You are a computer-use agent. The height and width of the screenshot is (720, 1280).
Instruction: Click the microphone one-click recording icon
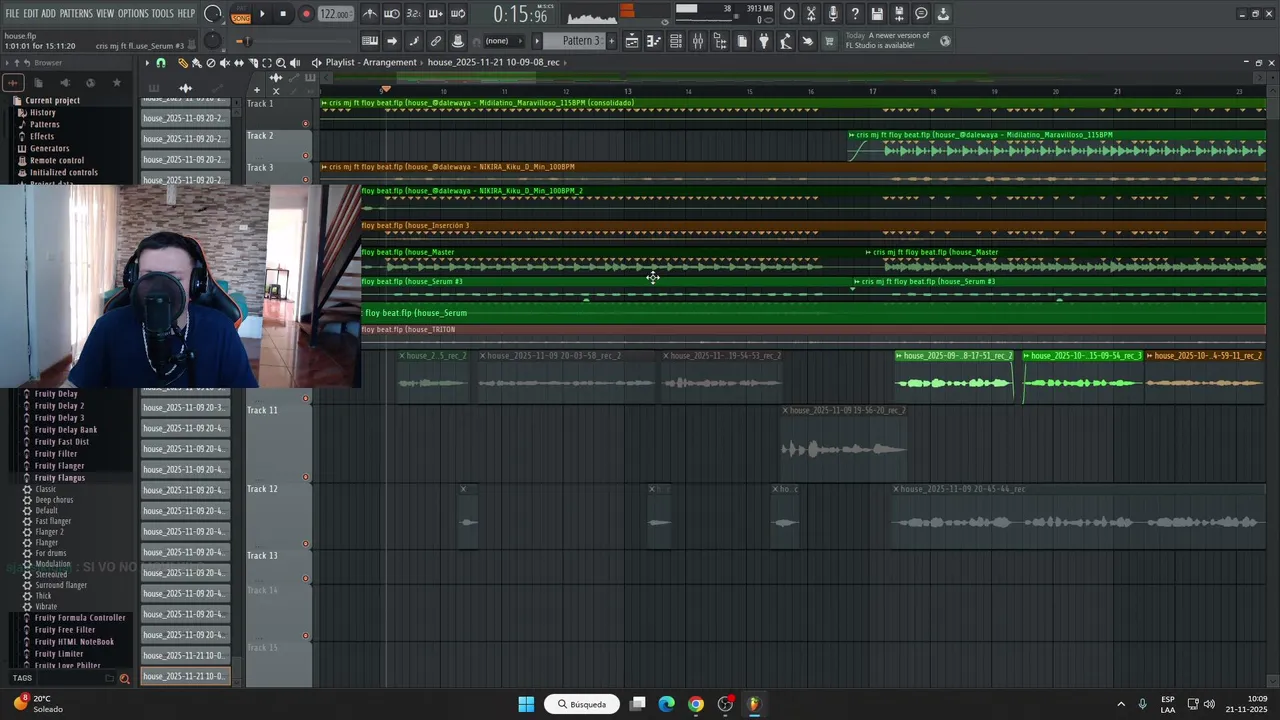[833, 14]
